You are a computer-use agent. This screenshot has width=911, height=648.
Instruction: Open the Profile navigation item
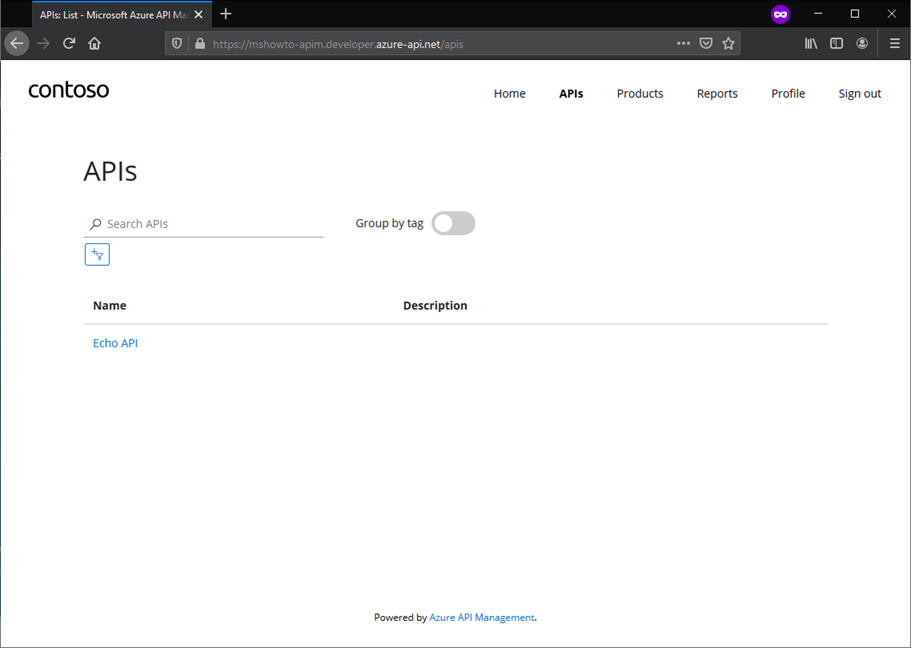(788, 94)
